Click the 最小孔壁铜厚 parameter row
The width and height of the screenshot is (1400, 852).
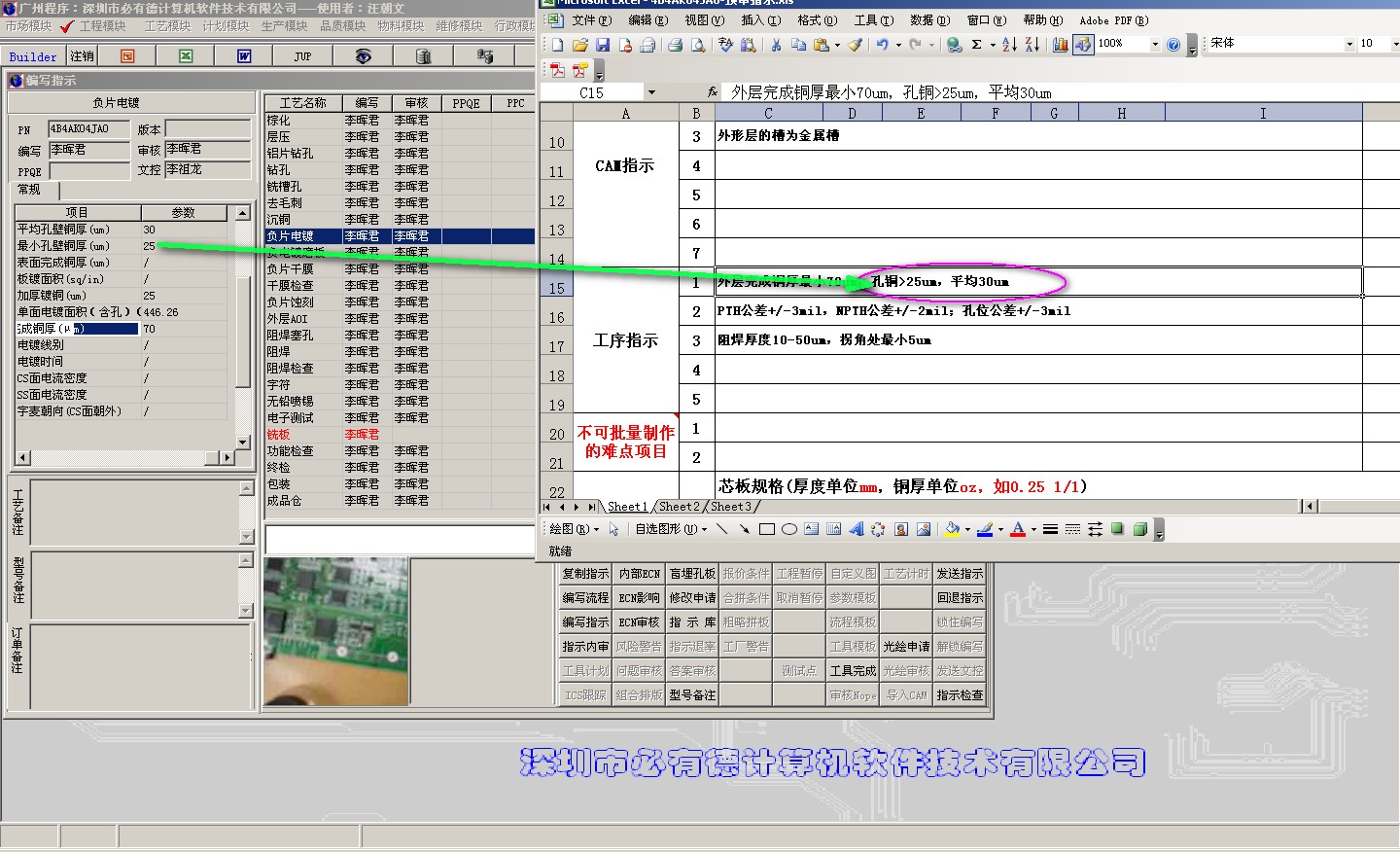point(122,246)
